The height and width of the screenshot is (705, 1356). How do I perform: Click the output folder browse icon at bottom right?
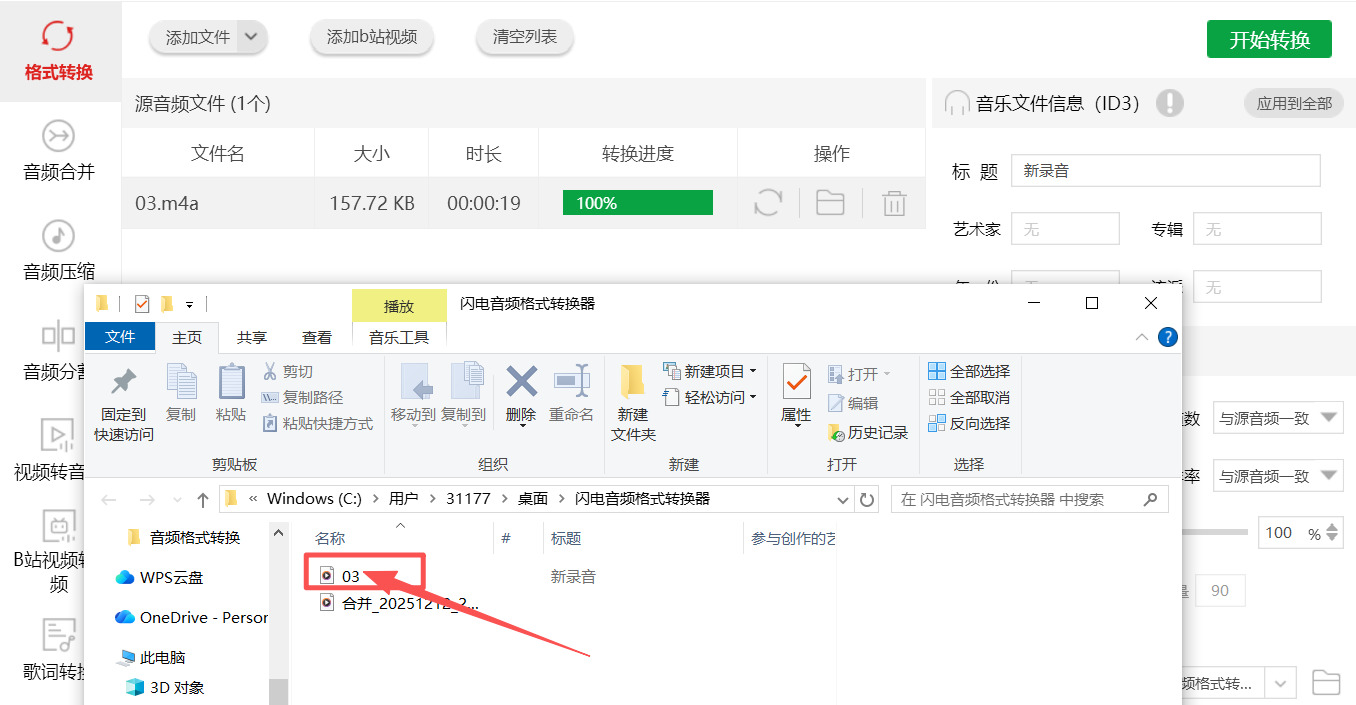click(x=1326, y=683)
